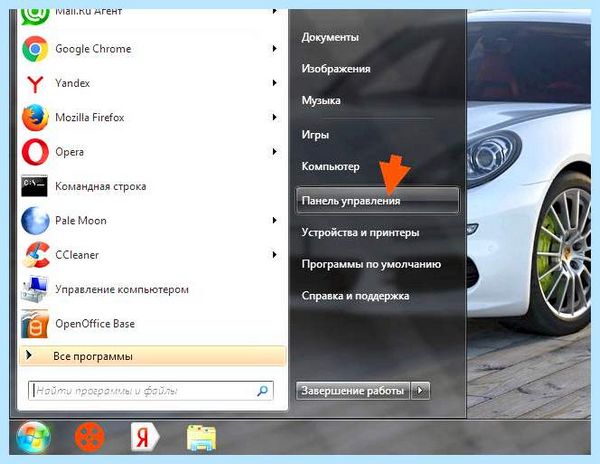The width and height of the screenshot is (600, 464).
Task: Click the Pale Moon globe icon
Action: click(35, 220)
